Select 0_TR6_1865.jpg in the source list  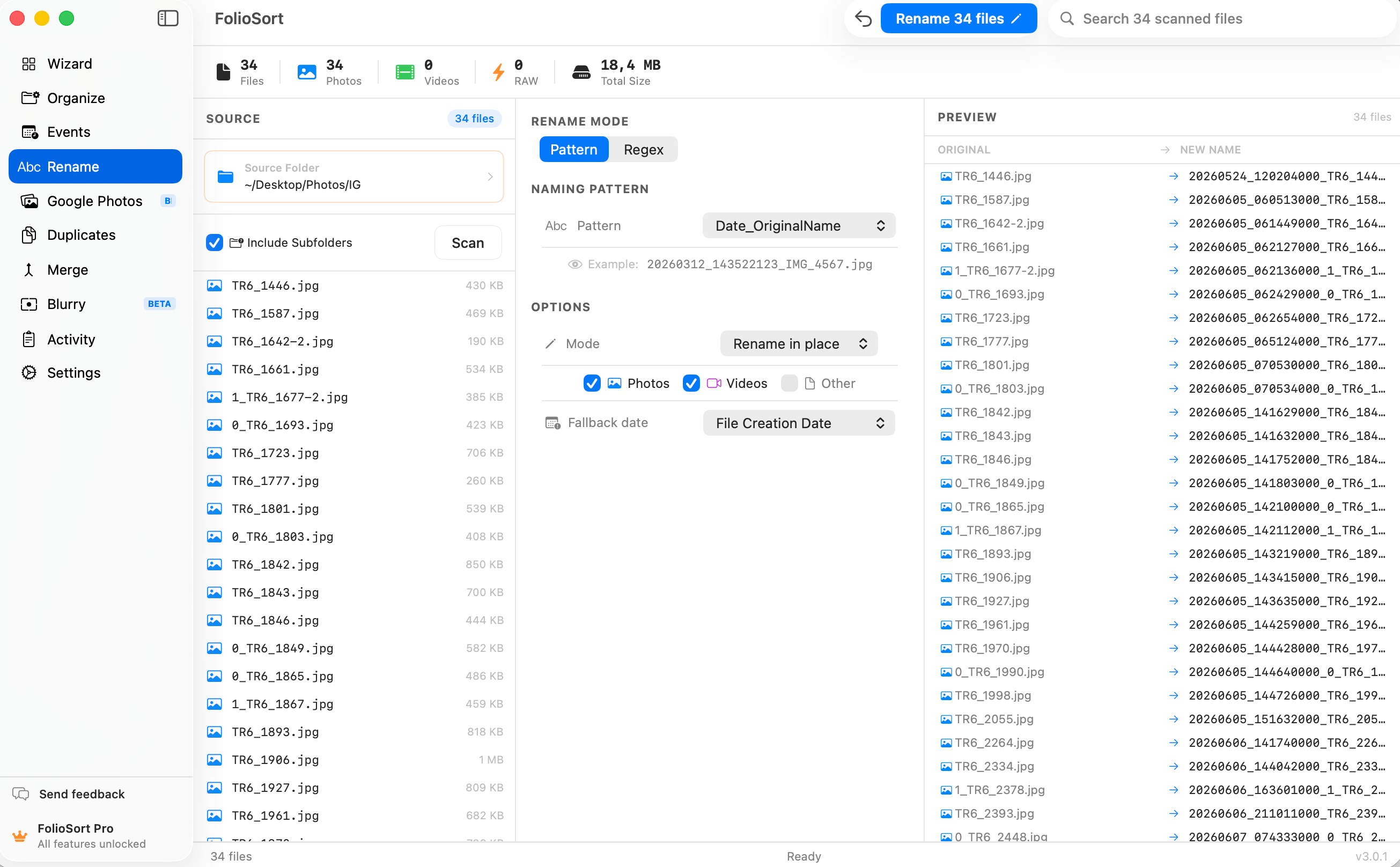[355, 676]
